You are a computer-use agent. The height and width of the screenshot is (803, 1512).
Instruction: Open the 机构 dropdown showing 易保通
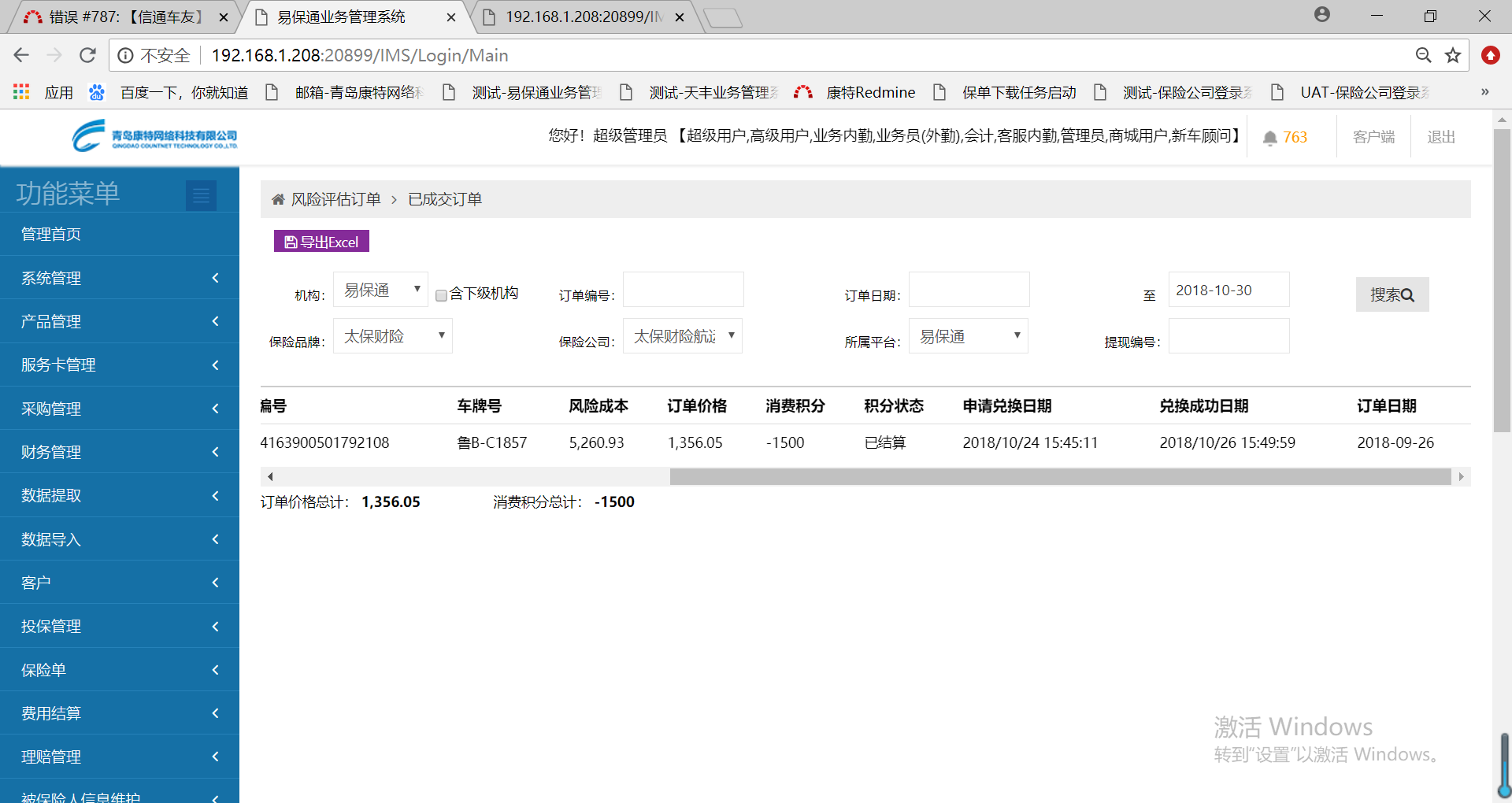(380, 290)
